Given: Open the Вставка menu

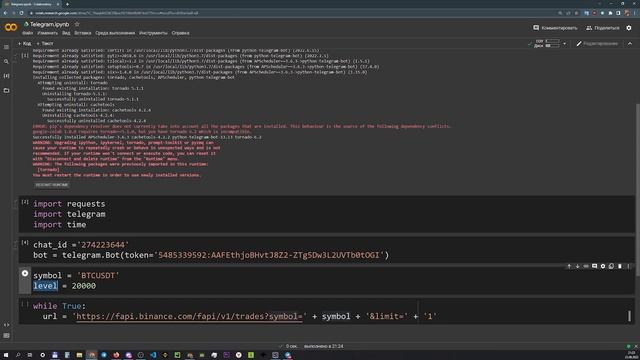Looking at the screenshot, I should coord(82,33).
